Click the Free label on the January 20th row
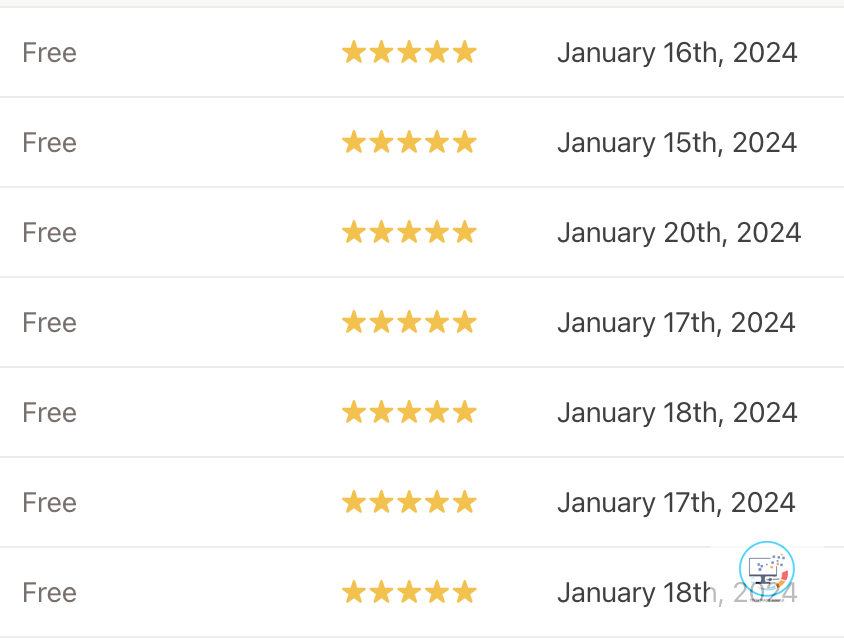The image size is (844, 640). 49,232
